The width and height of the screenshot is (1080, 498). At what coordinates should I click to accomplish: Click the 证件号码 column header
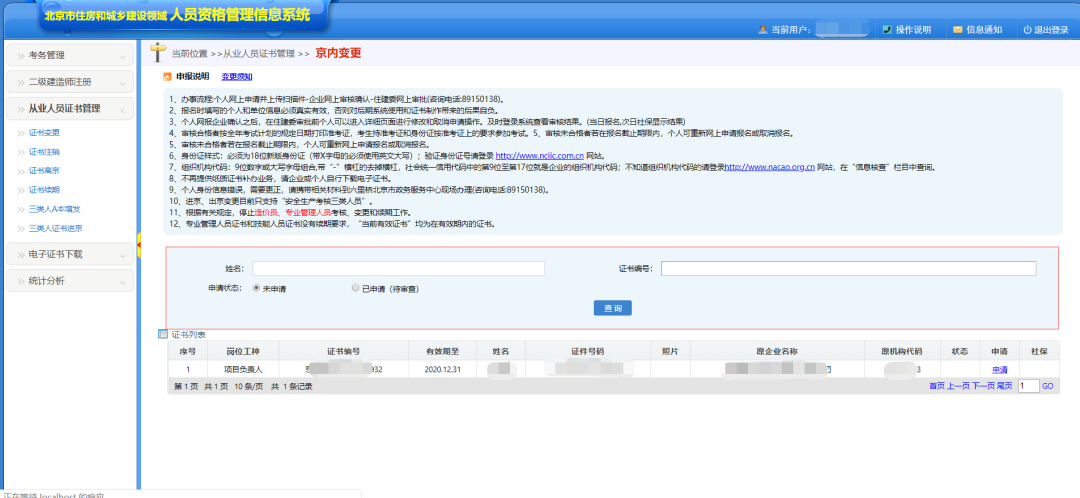click(x=588, y=351)
